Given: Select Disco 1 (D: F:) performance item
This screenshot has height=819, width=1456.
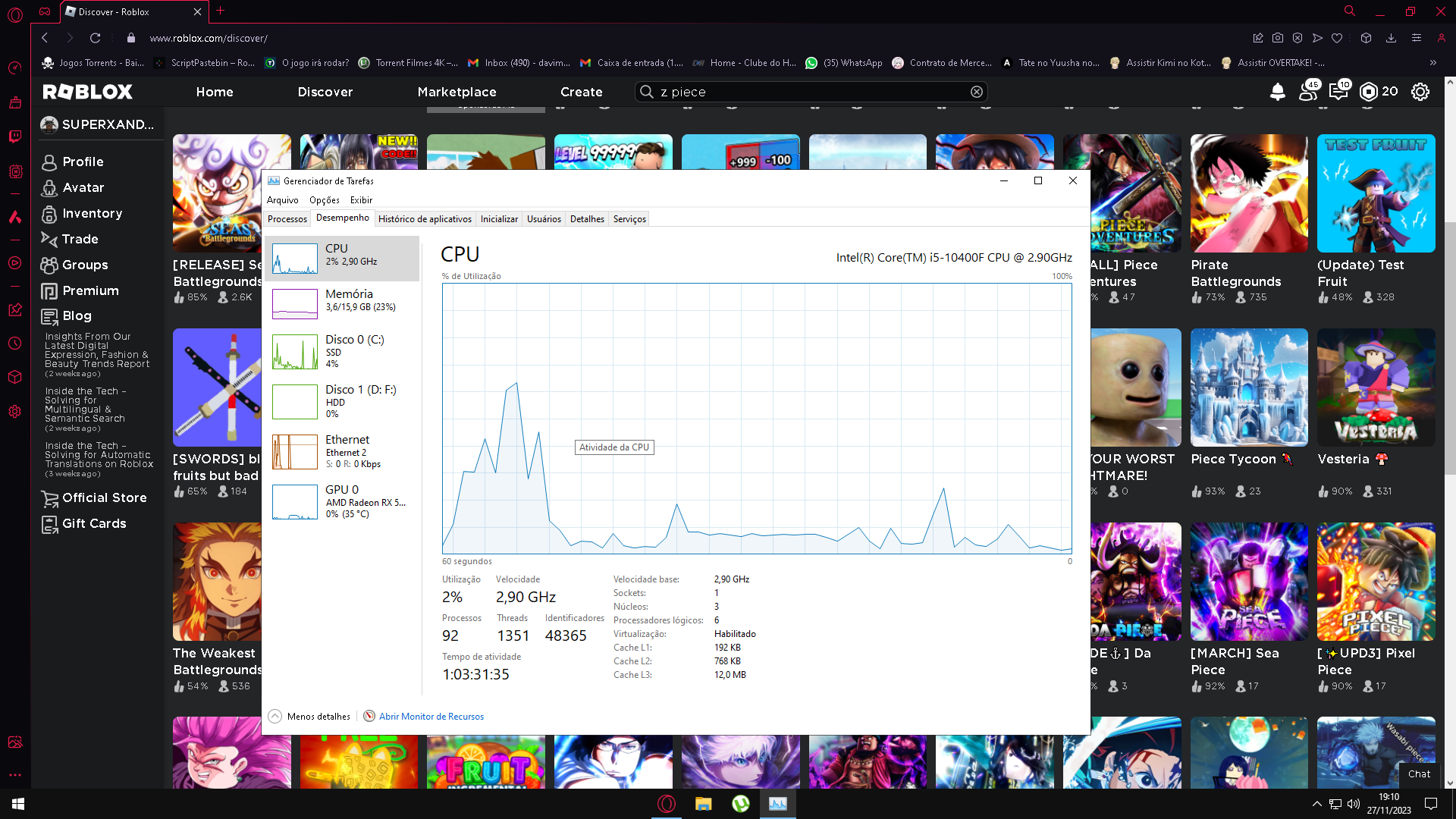Looking at the screenshot, I should point(342,402).
